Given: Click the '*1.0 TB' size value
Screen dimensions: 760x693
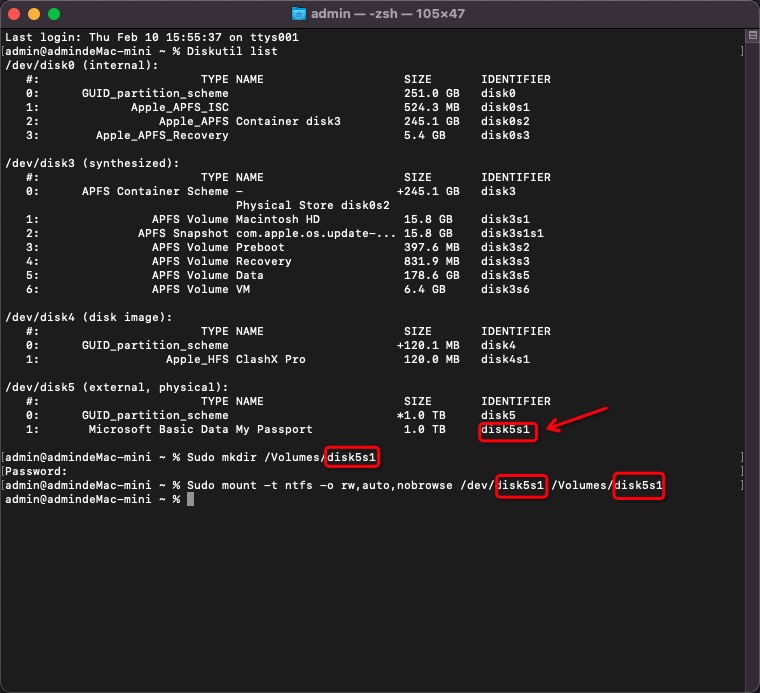Looking at the screenshot, I should (421, 416).
